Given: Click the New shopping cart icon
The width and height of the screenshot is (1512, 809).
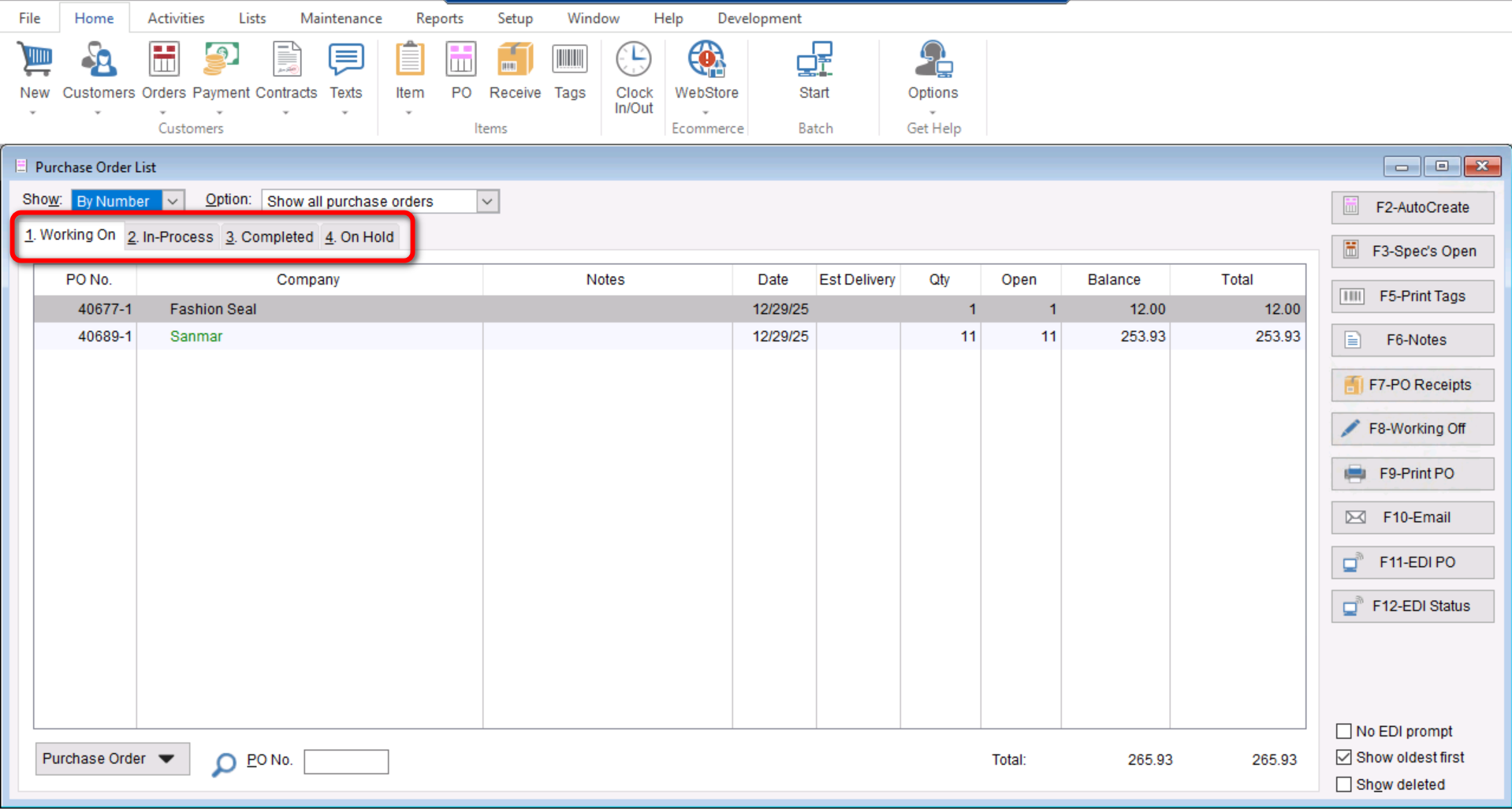Looking at the screenshot, I should [35, 61].
